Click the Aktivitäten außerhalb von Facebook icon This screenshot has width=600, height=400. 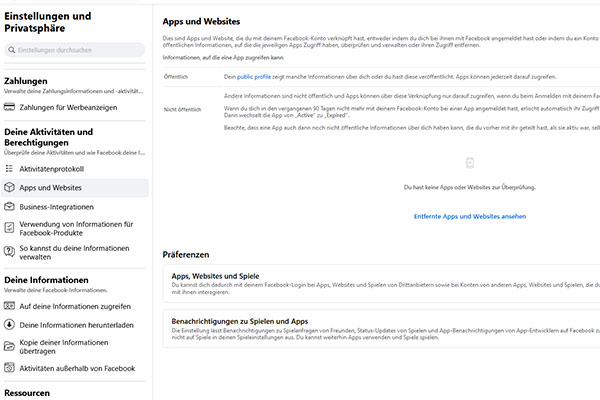tap(10, 369)
